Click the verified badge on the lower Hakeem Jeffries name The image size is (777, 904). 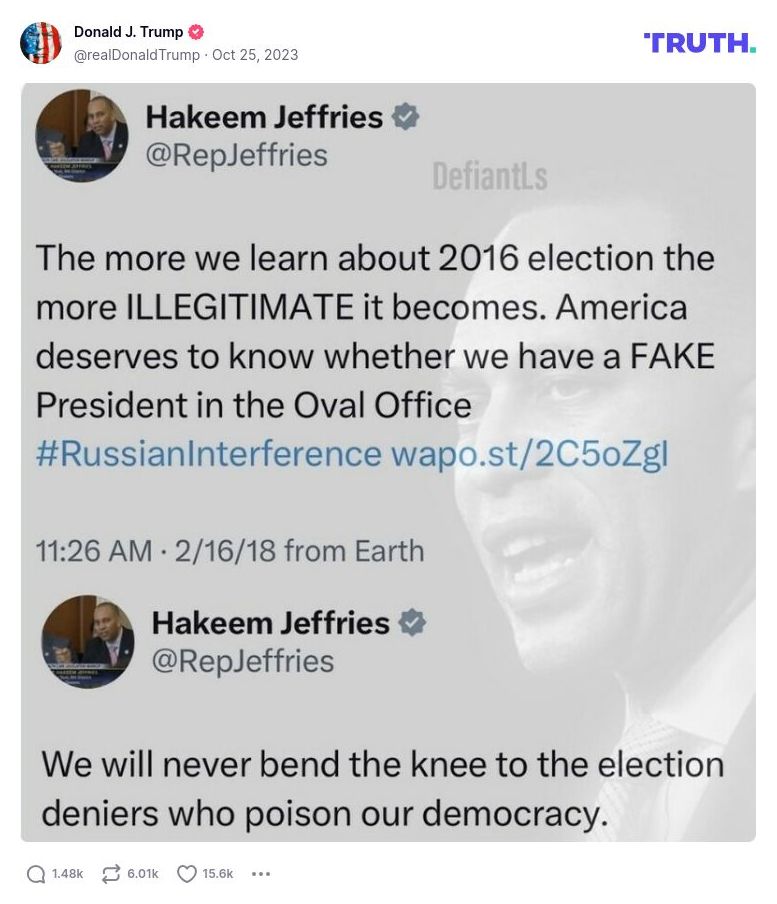(412, 623)
